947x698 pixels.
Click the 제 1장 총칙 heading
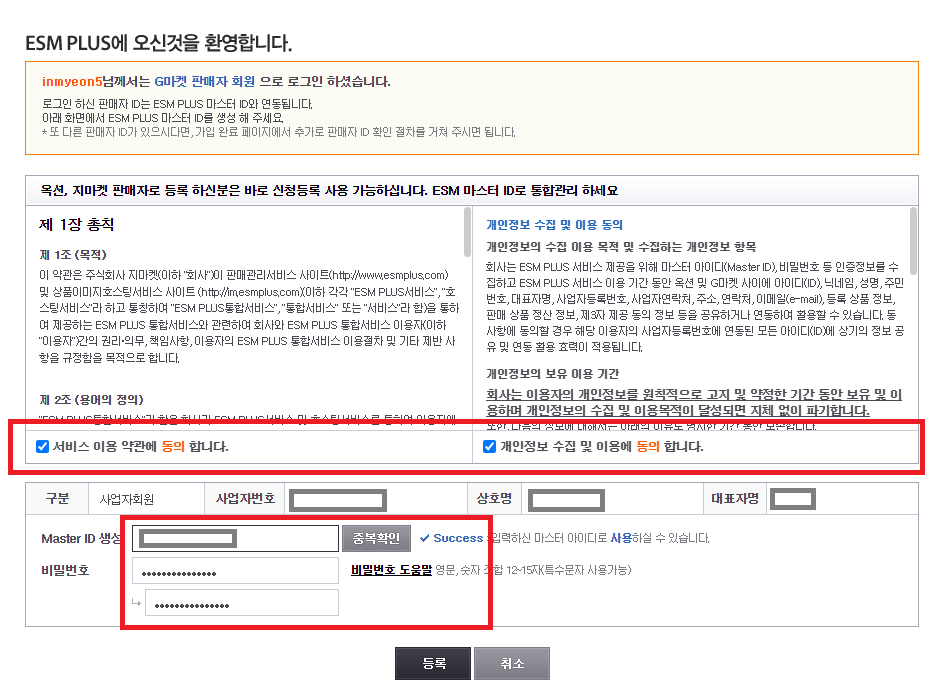coord(77,225)
